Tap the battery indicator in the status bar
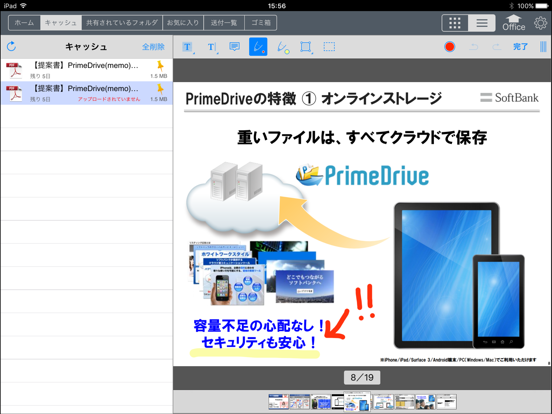This screenshot has height=414, width=552. 542,6
